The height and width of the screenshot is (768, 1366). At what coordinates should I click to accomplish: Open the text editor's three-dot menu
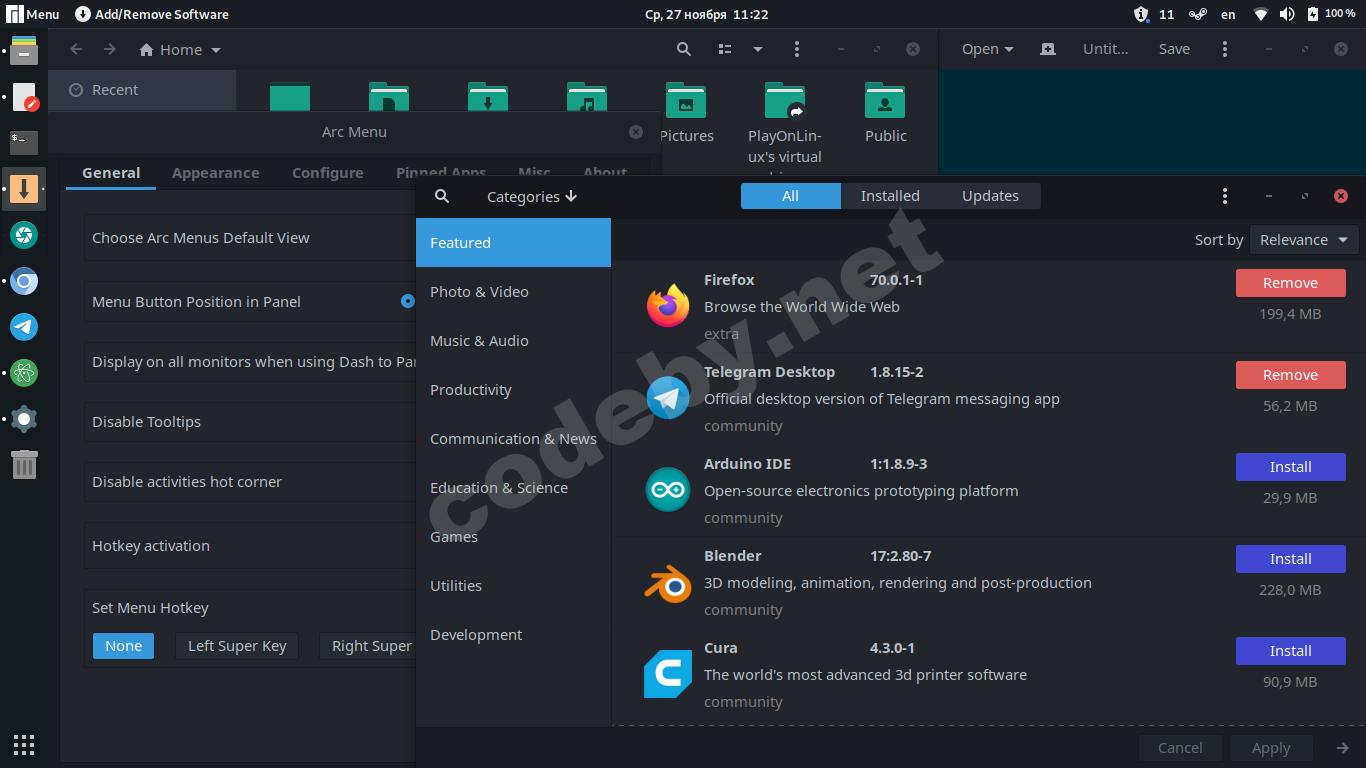click(x=1225, y=49)
